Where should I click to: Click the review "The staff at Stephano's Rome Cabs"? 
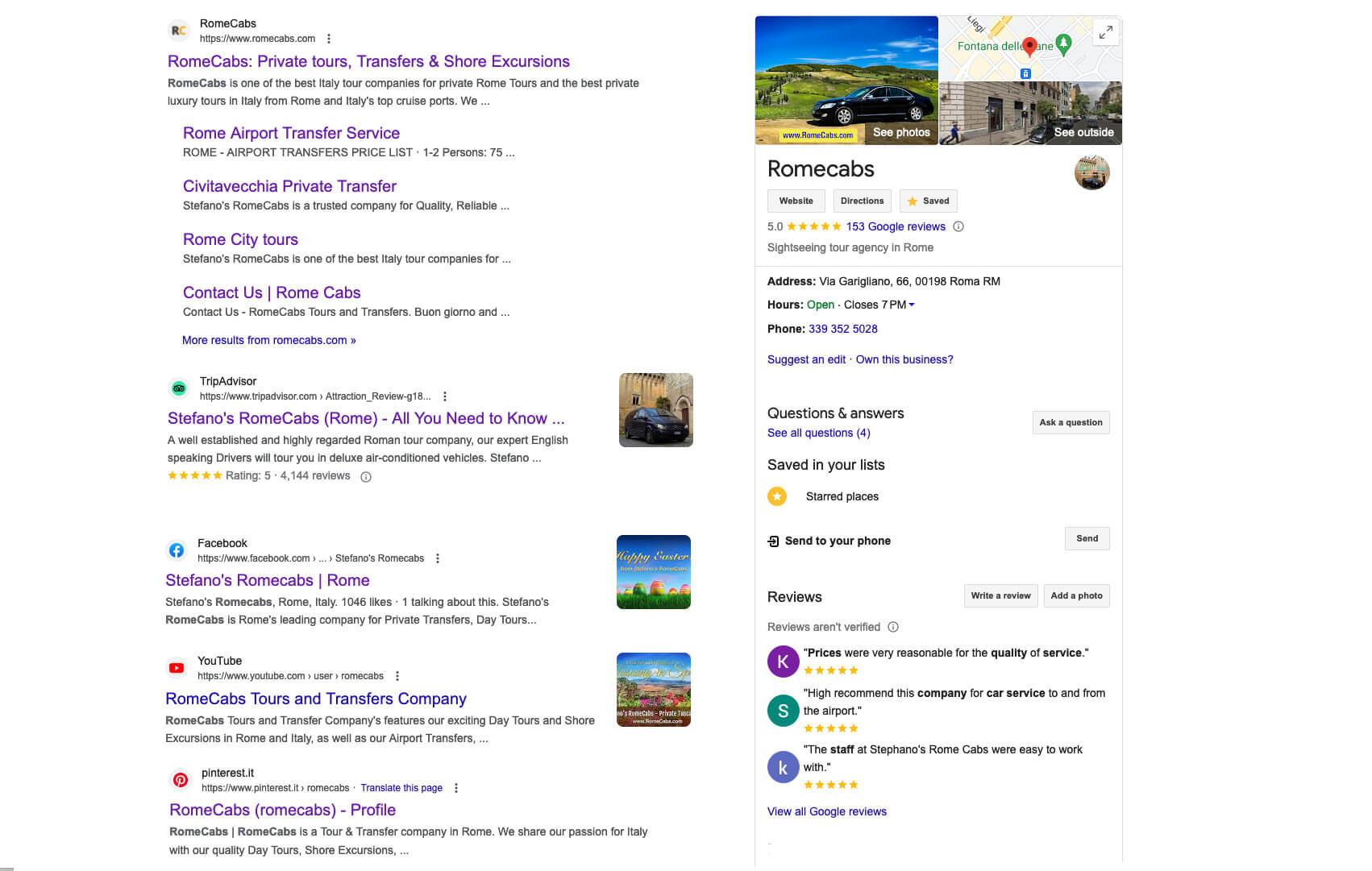point(943,758)
